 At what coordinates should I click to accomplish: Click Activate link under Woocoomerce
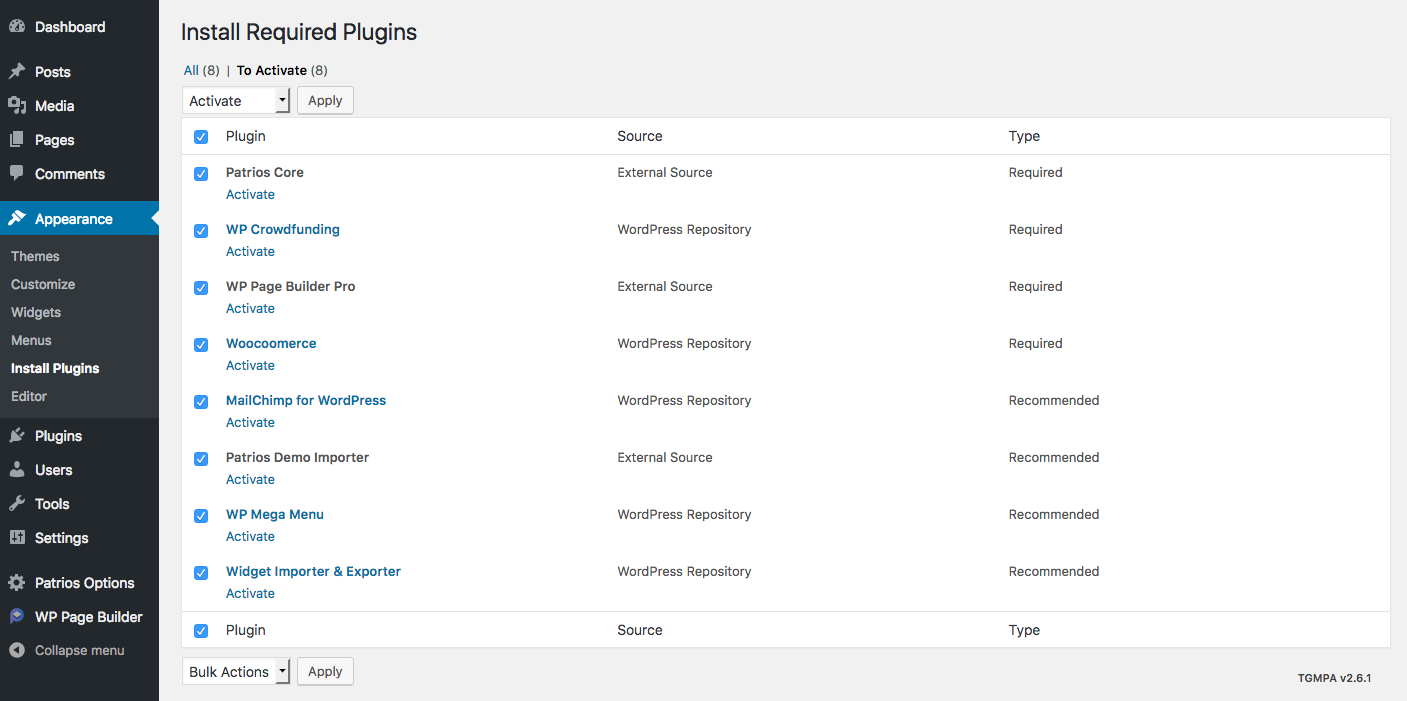[x=250, y=366]
